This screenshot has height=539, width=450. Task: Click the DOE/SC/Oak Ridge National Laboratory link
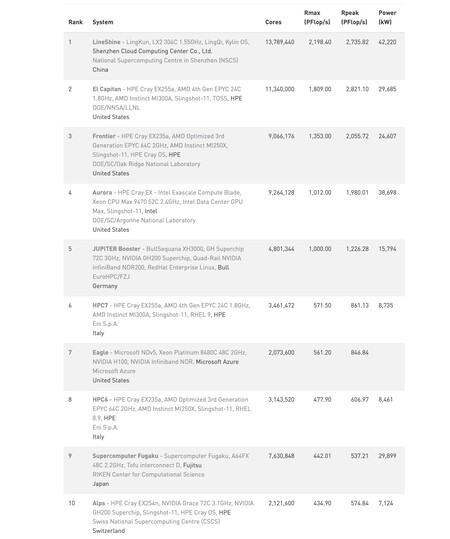click(146, 164)
